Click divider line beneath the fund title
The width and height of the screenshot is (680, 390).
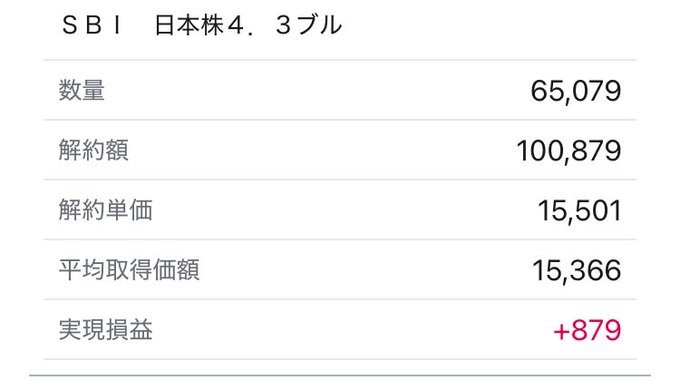click(x=340, y=60)
